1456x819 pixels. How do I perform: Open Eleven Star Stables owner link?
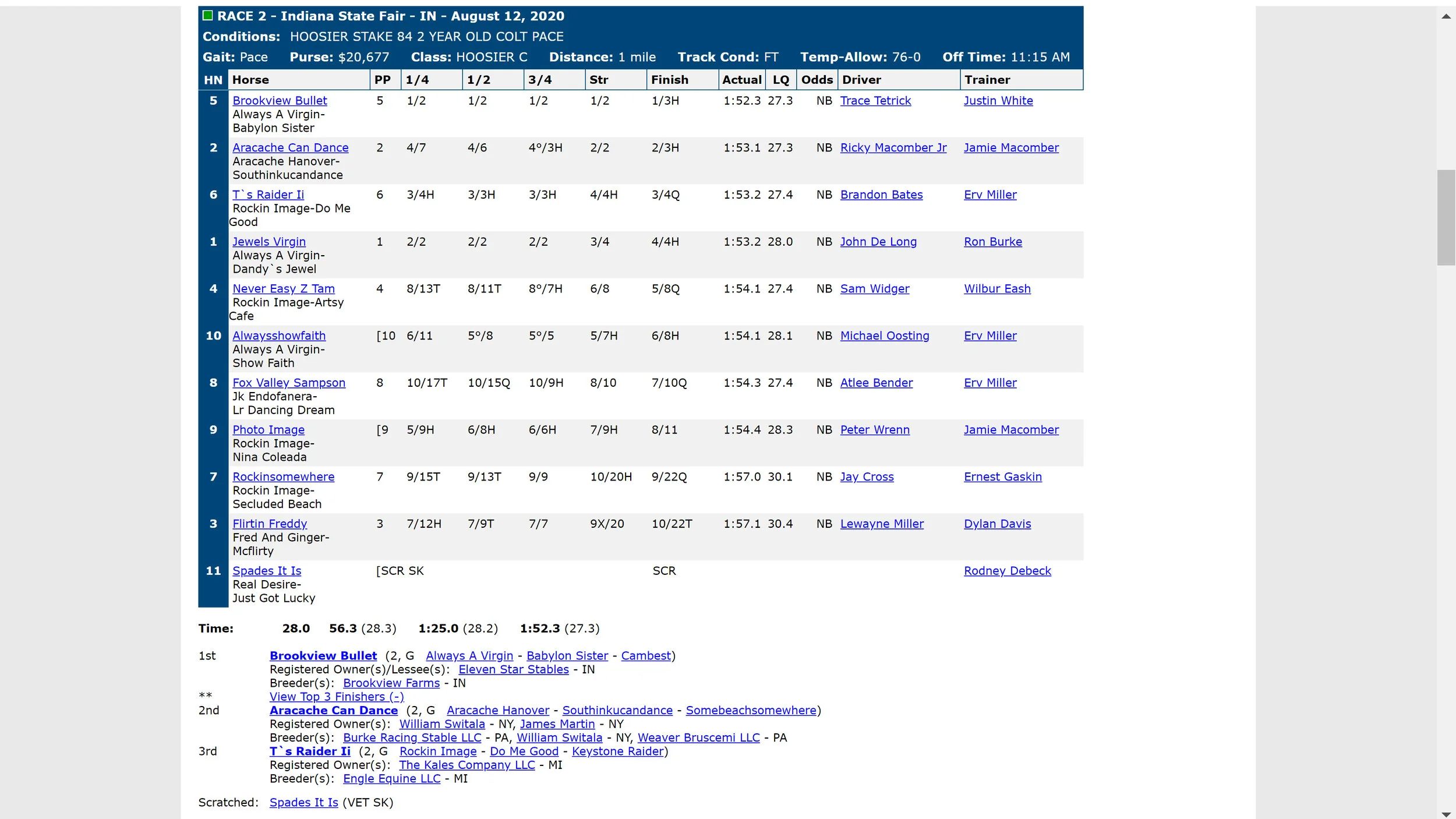coord(513,669)
